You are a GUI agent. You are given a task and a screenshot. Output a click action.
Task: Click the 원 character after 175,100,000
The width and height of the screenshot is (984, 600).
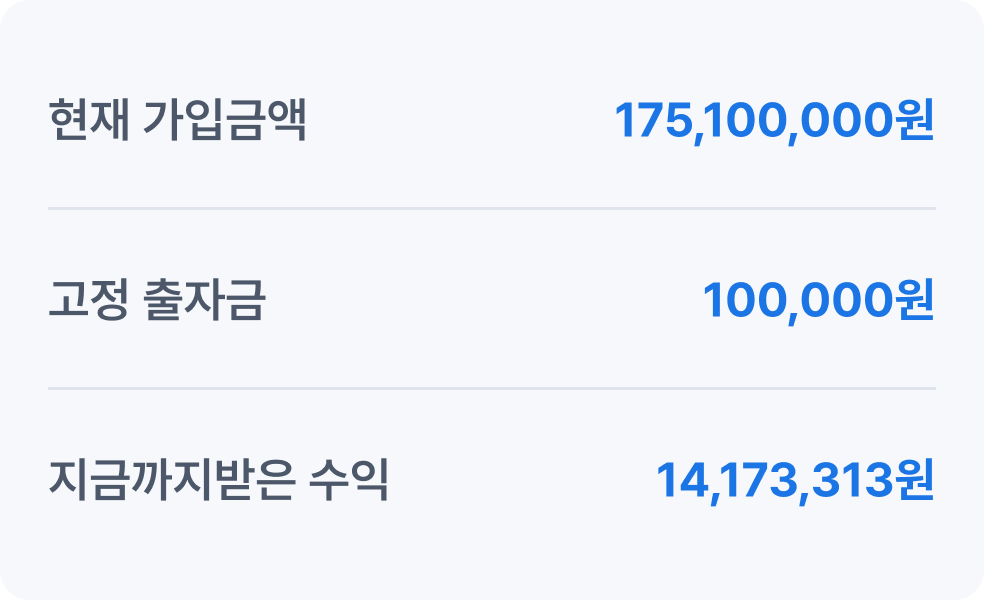[x=916, y=120]
